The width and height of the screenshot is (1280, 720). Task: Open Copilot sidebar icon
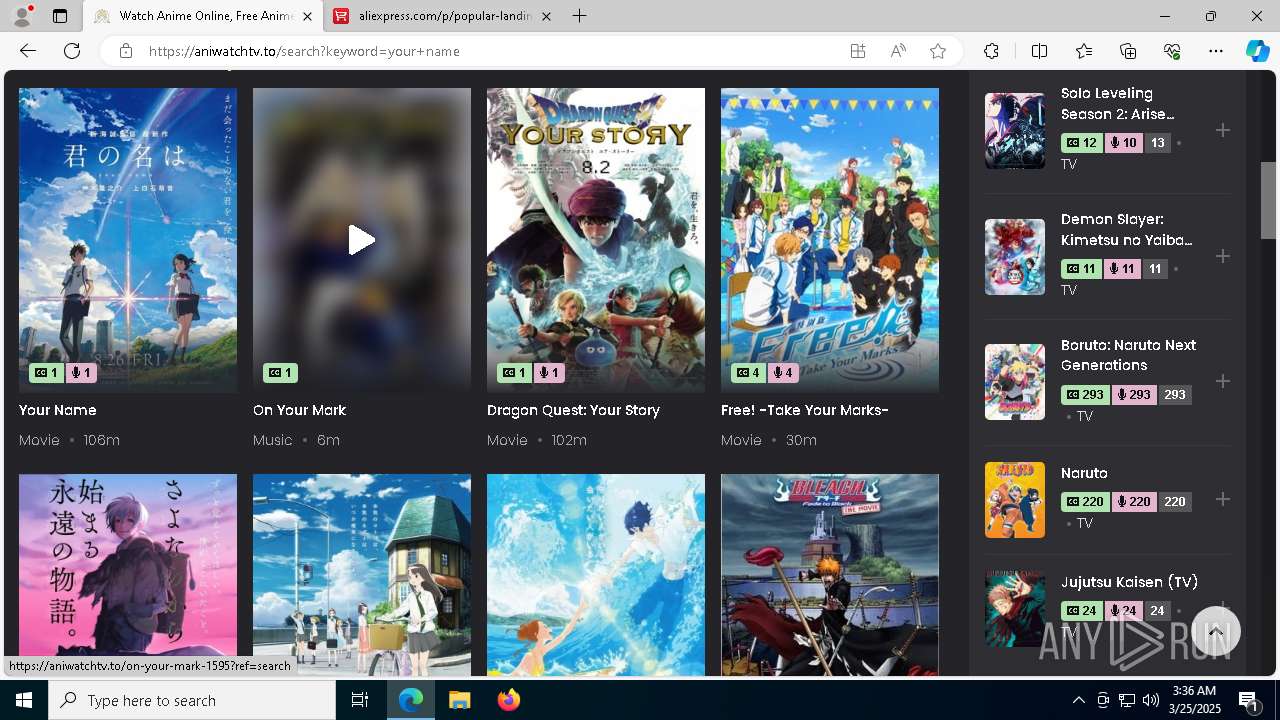click(1257, 51)
